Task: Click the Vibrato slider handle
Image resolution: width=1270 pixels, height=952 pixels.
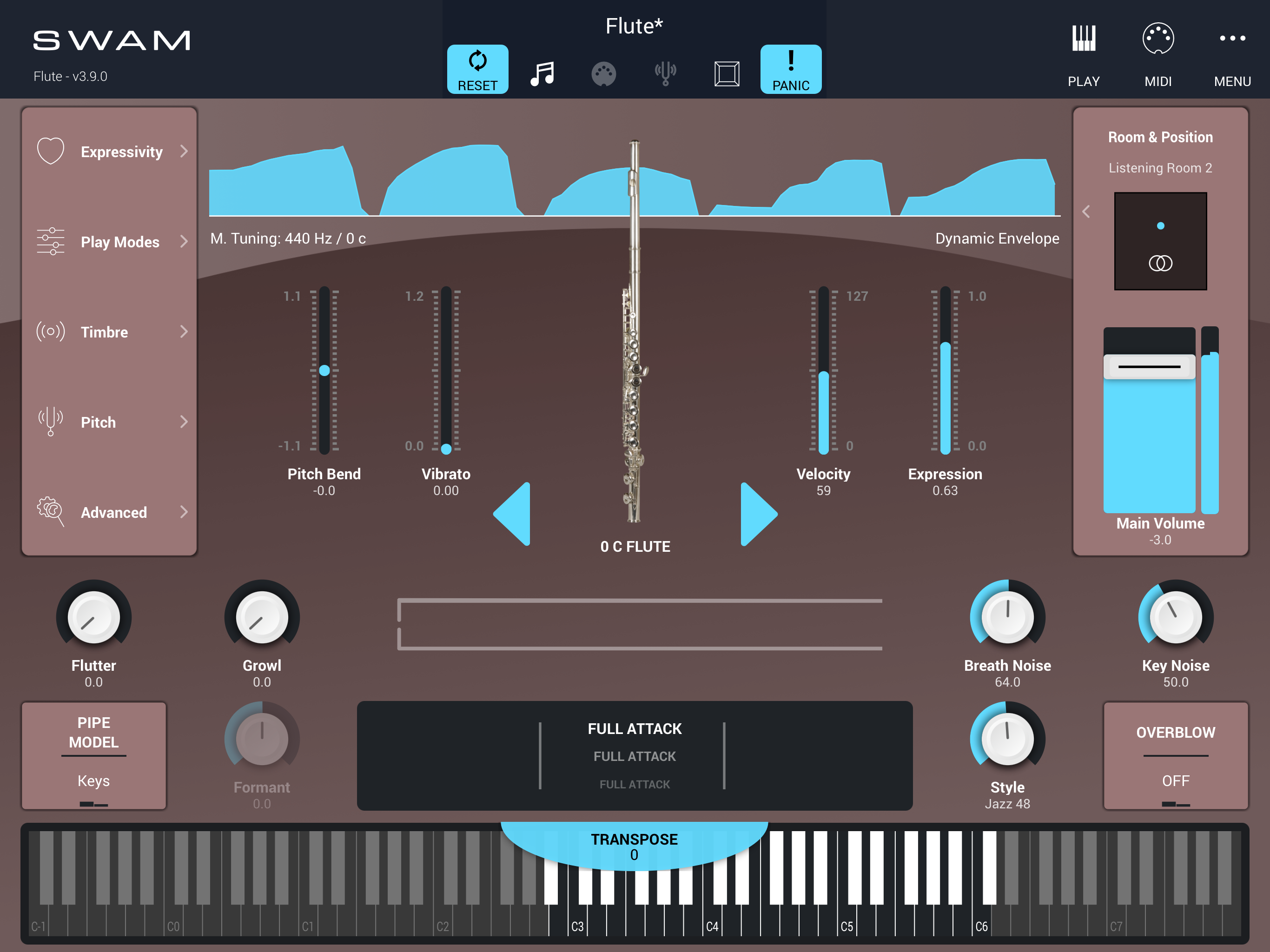Action: 446,449
